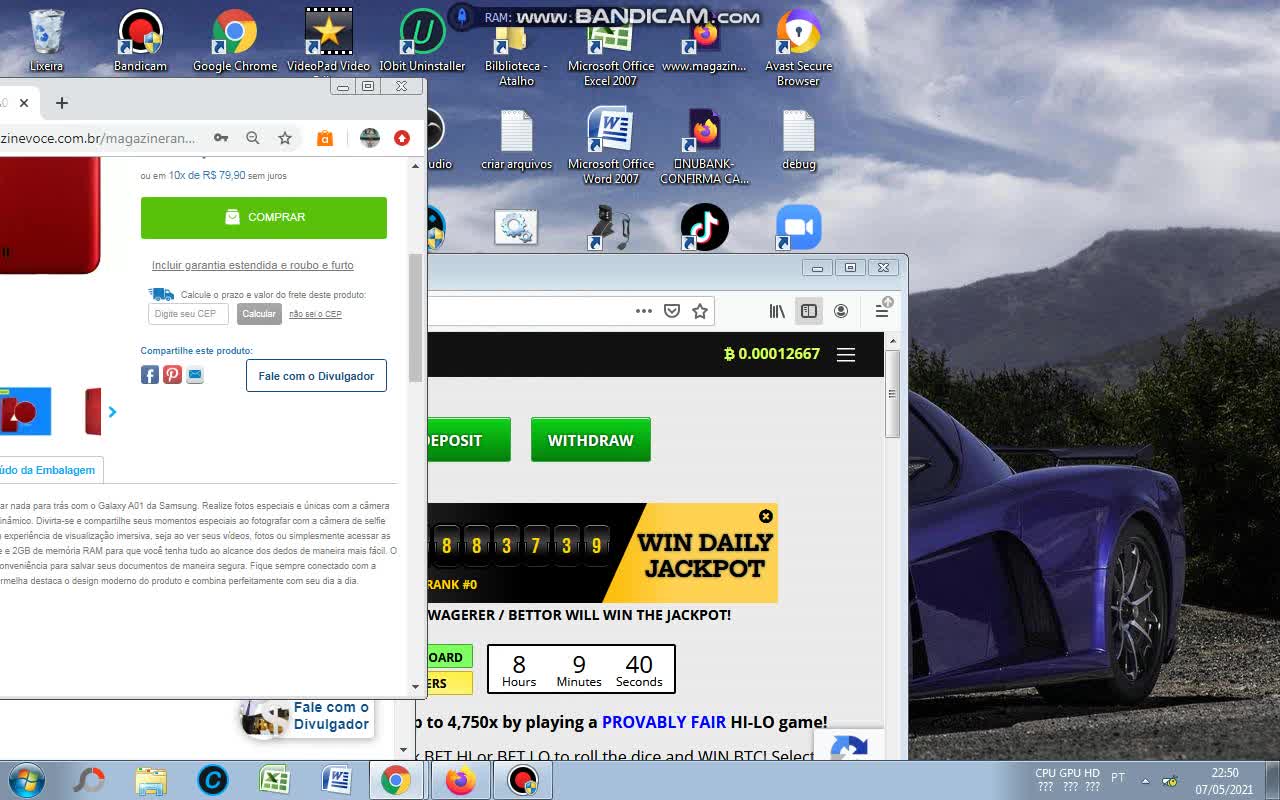Open Bandicam desktop shortcut
The image size is (1280, 800).
pos(140,40)
